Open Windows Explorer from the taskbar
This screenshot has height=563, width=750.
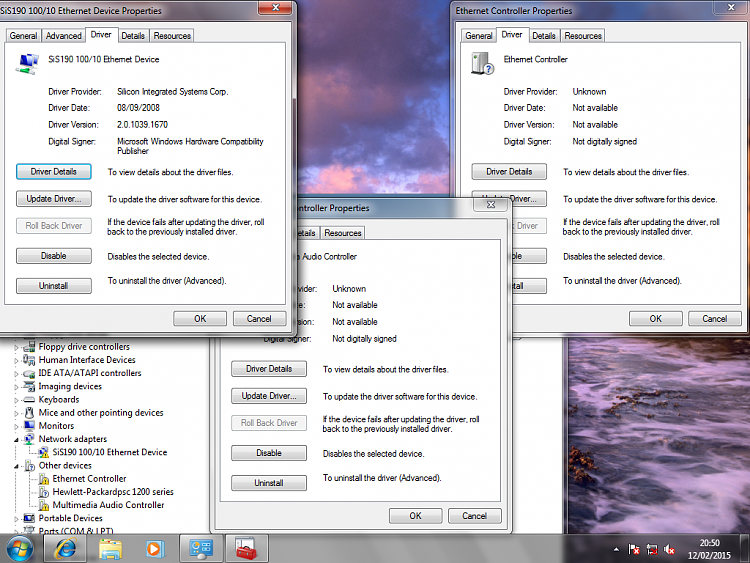point(110,549)
